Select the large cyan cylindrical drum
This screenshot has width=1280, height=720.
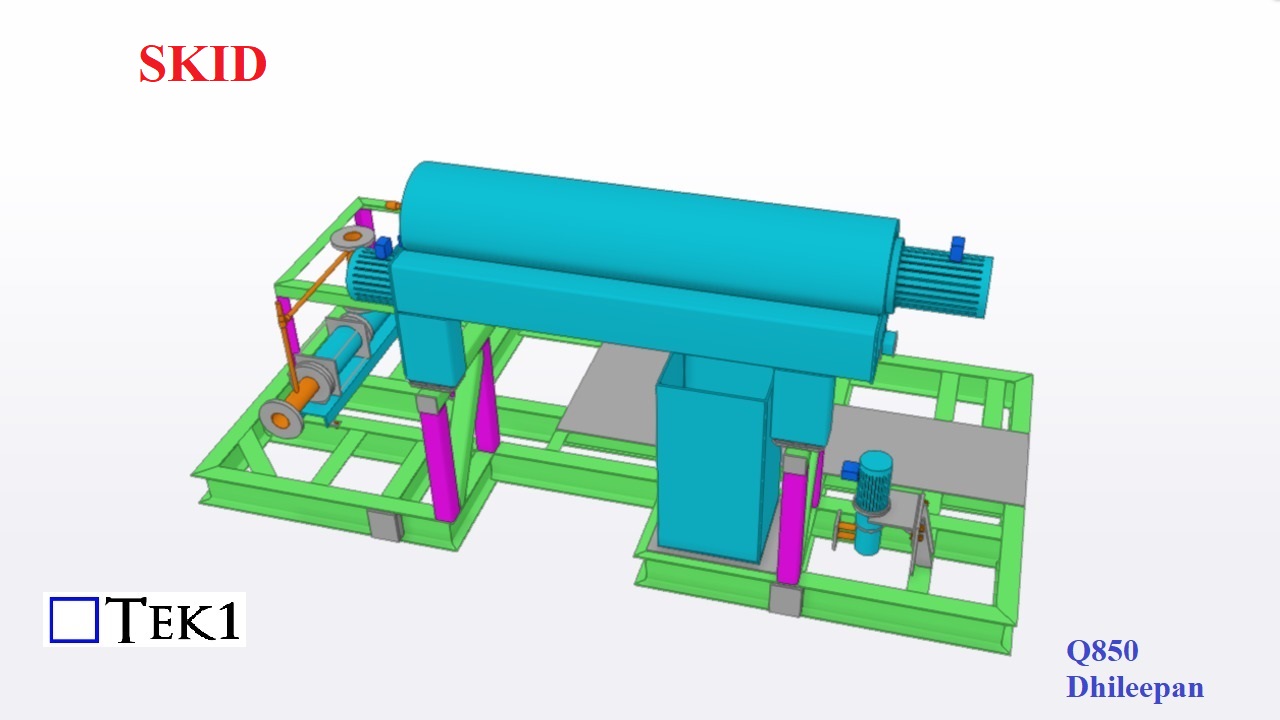tap(650, 238)
